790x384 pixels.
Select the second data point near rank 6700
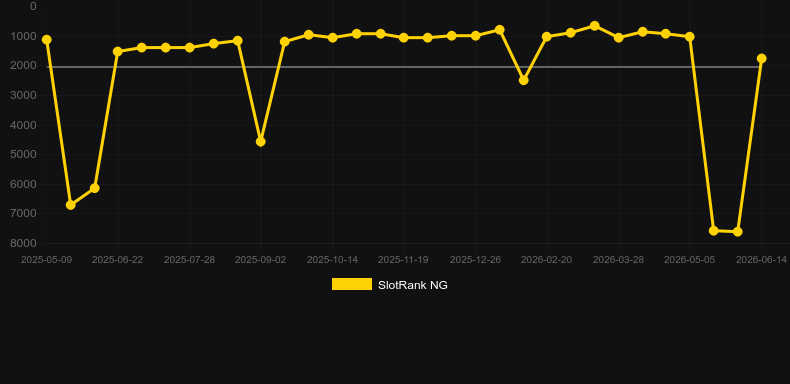click(71, 205)
